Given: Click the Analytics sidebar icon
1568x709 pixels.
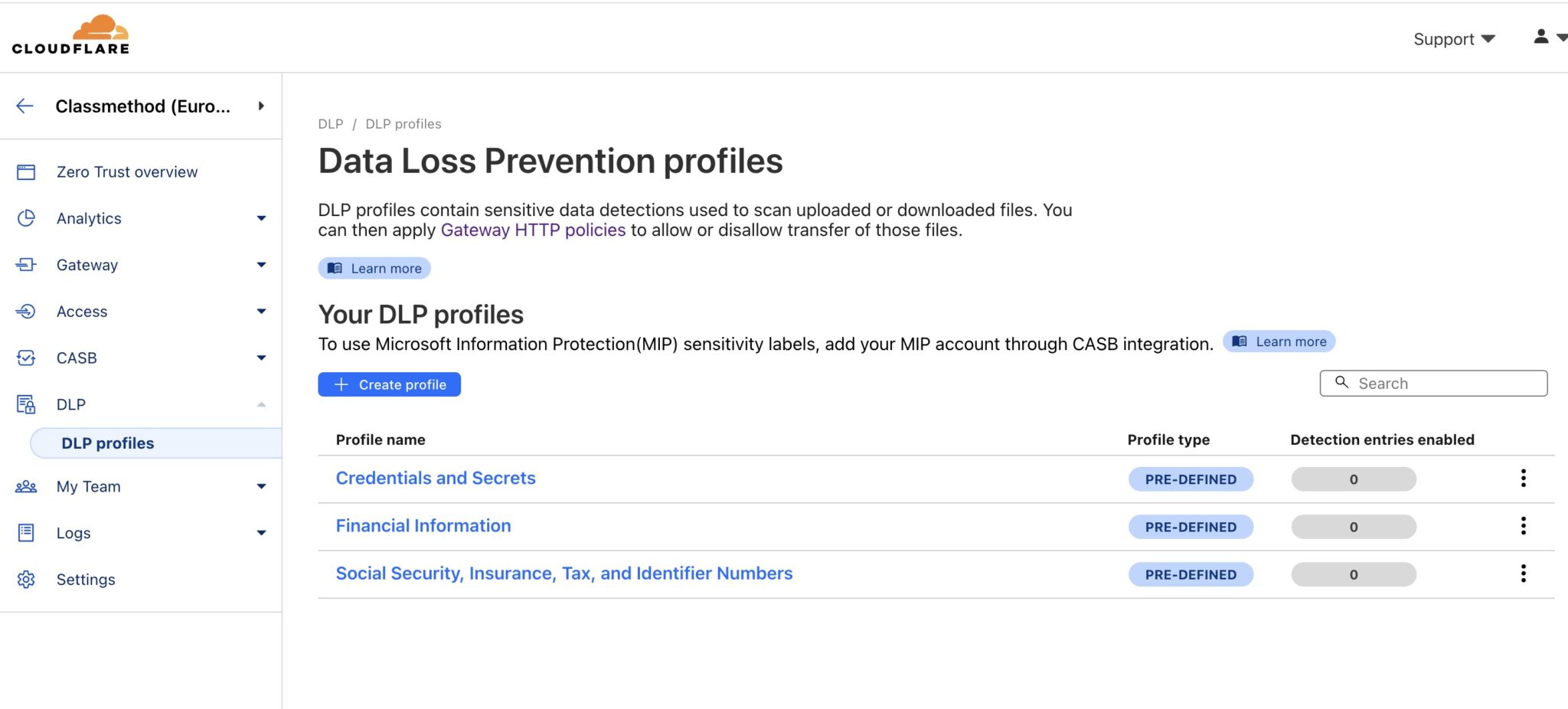Looking at the screenshot, I should (x=27, y=218).
